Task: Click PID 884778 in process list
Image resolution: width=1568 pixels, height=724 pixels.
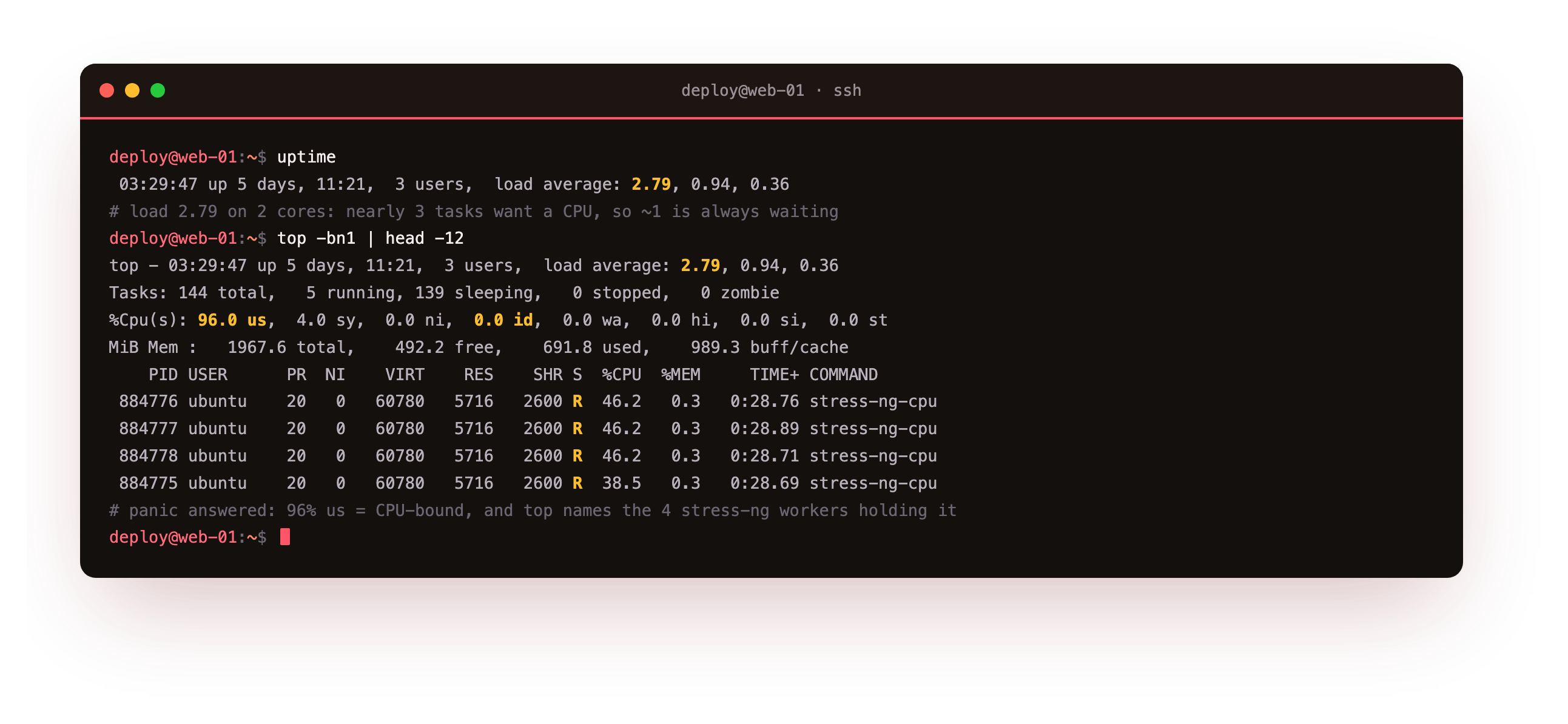Action: (149, 456)
